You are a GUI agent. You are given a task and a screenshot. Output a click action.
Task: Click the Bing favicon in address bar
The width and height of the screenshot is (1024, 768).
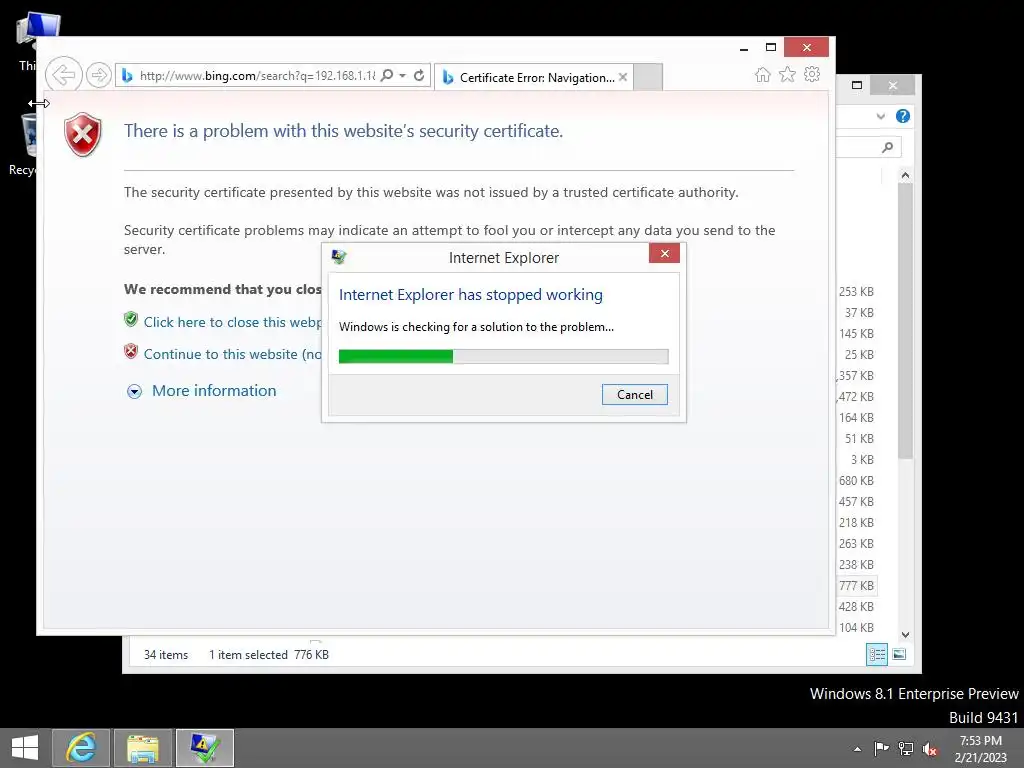(127, 76)
